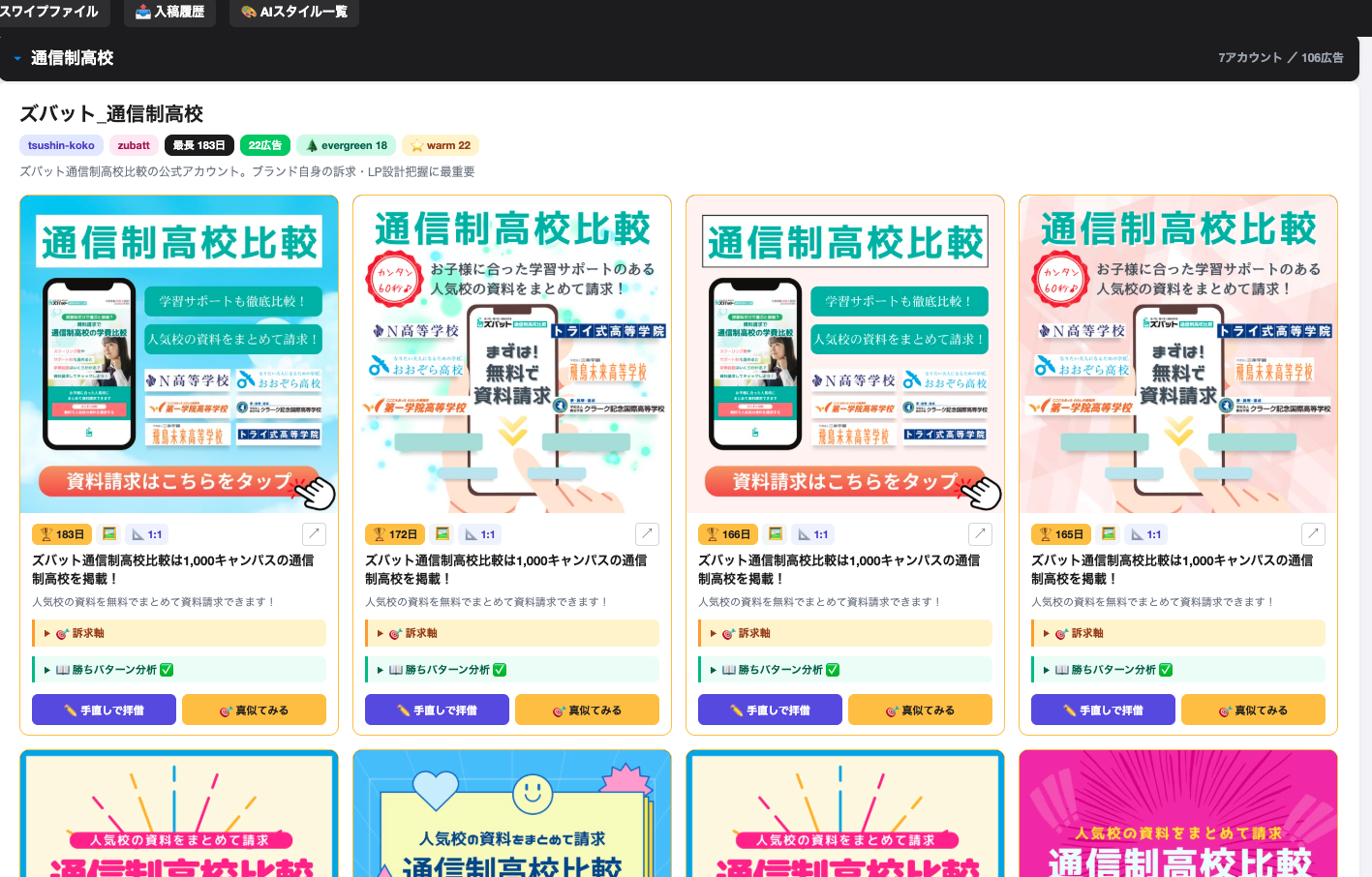Click the 1:1 aspect ratio badge on 165日 card
Screen dimensions: 1372x877
pyautogui.click(x=1146, y=534)
